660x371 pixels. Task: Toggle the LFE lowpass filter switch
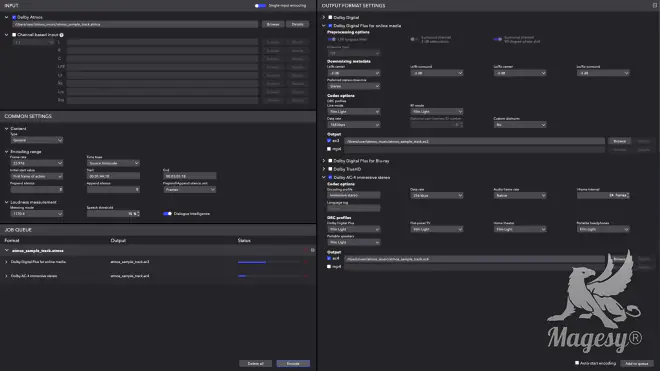(331, 40)
